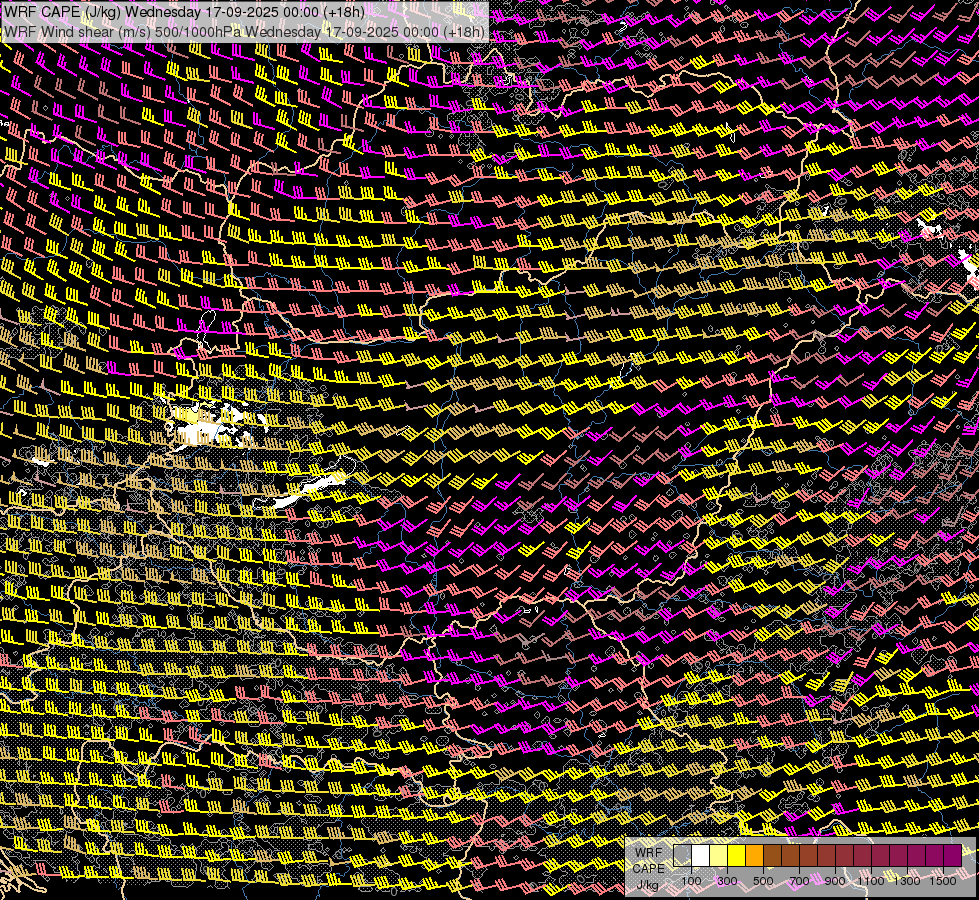This screenshot has height=900, width=979.
Task: Click the CAPE label in the legend
Action: click(649, 868)
